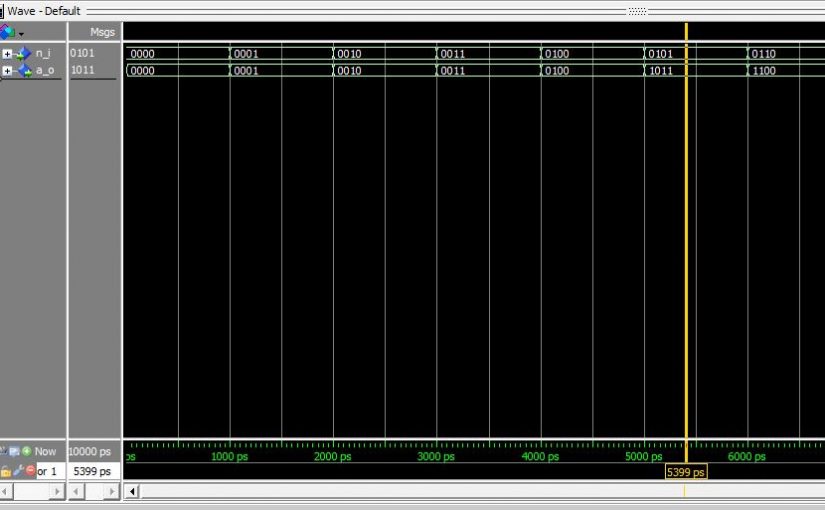
Task: Click the leftmost toggle-leaf-names icon
Action: [3, 451]
